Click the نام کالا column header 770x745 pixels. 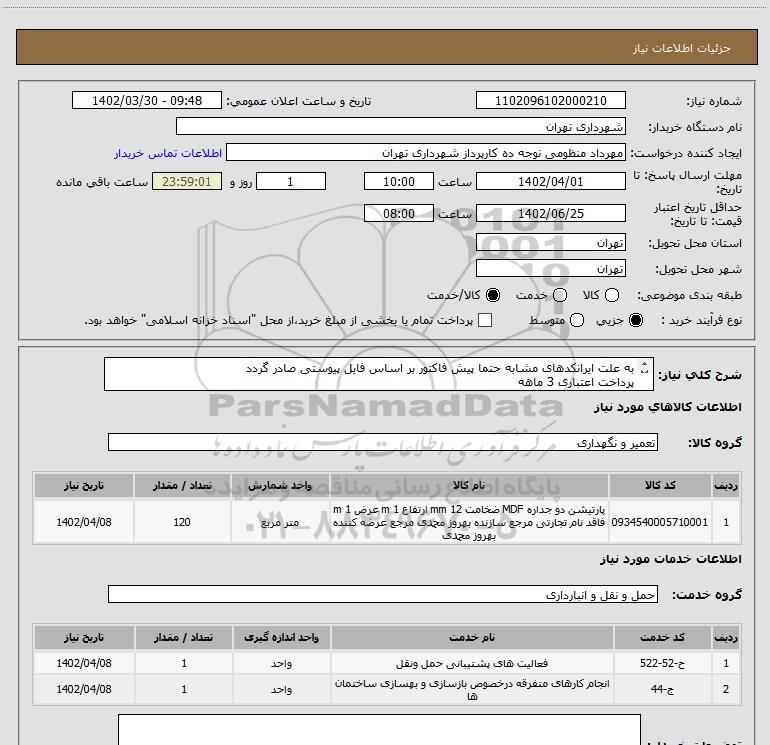[468, 486]
